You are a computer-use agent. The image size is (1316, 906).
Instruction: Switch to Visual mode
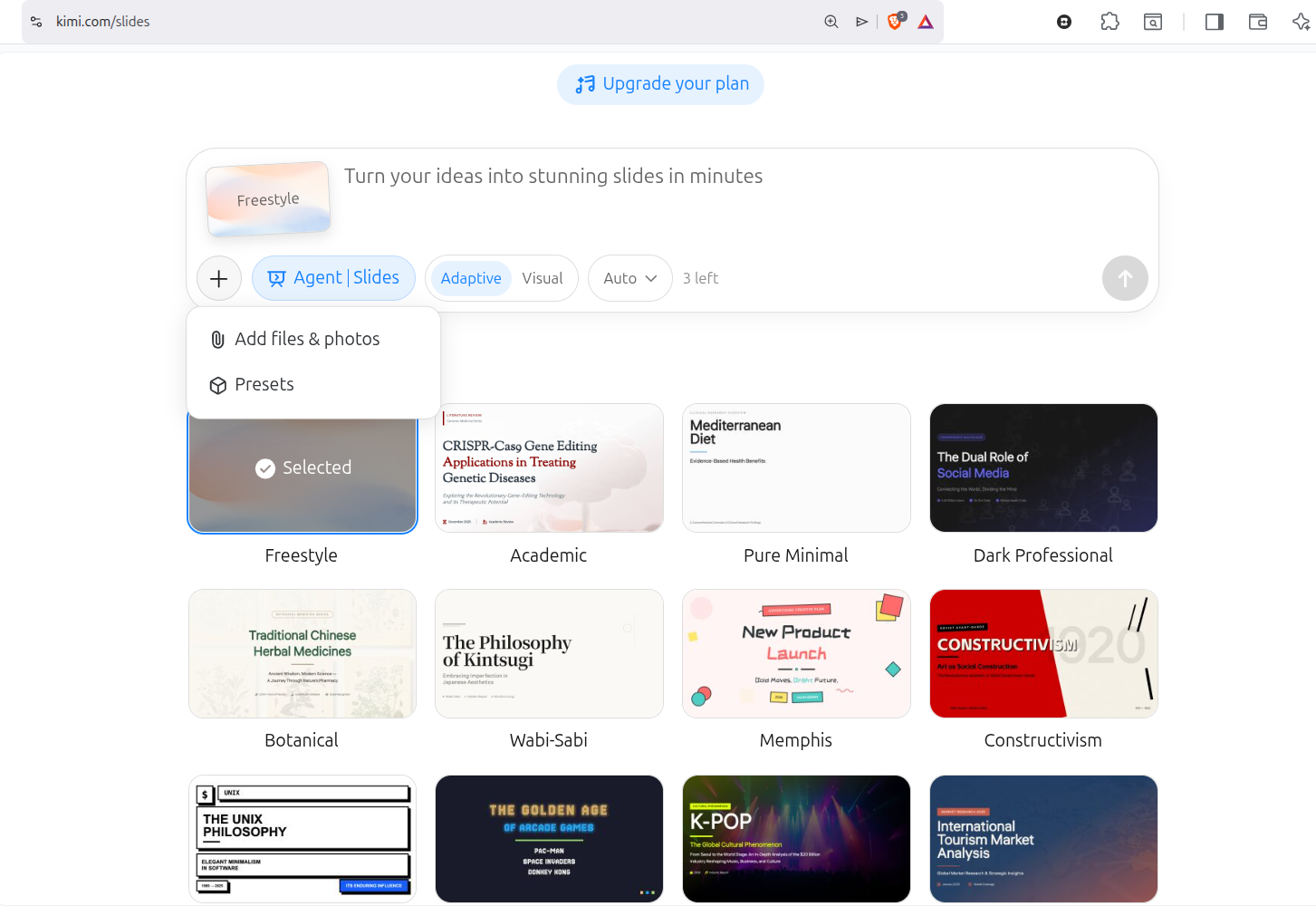(x=542, y=278)
